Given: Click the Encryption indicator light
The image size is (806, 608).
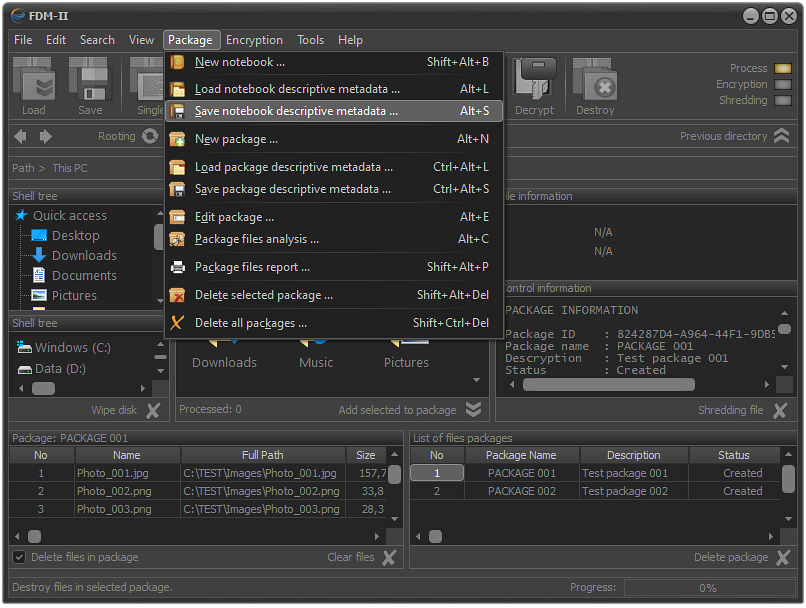Looking at the screenshot, I should coord(783,84).
